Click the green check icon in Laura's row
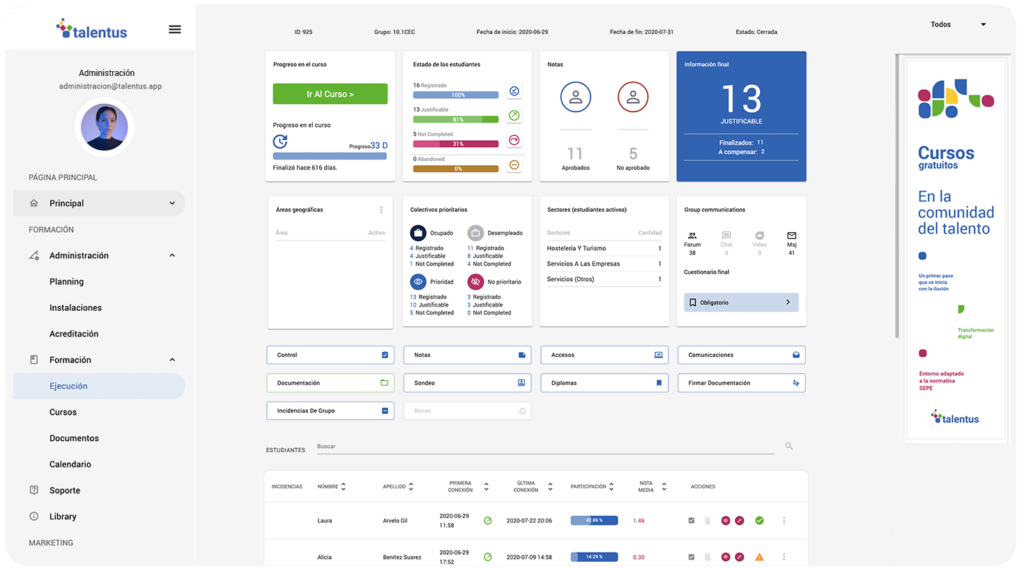 (x=760, y=521)
